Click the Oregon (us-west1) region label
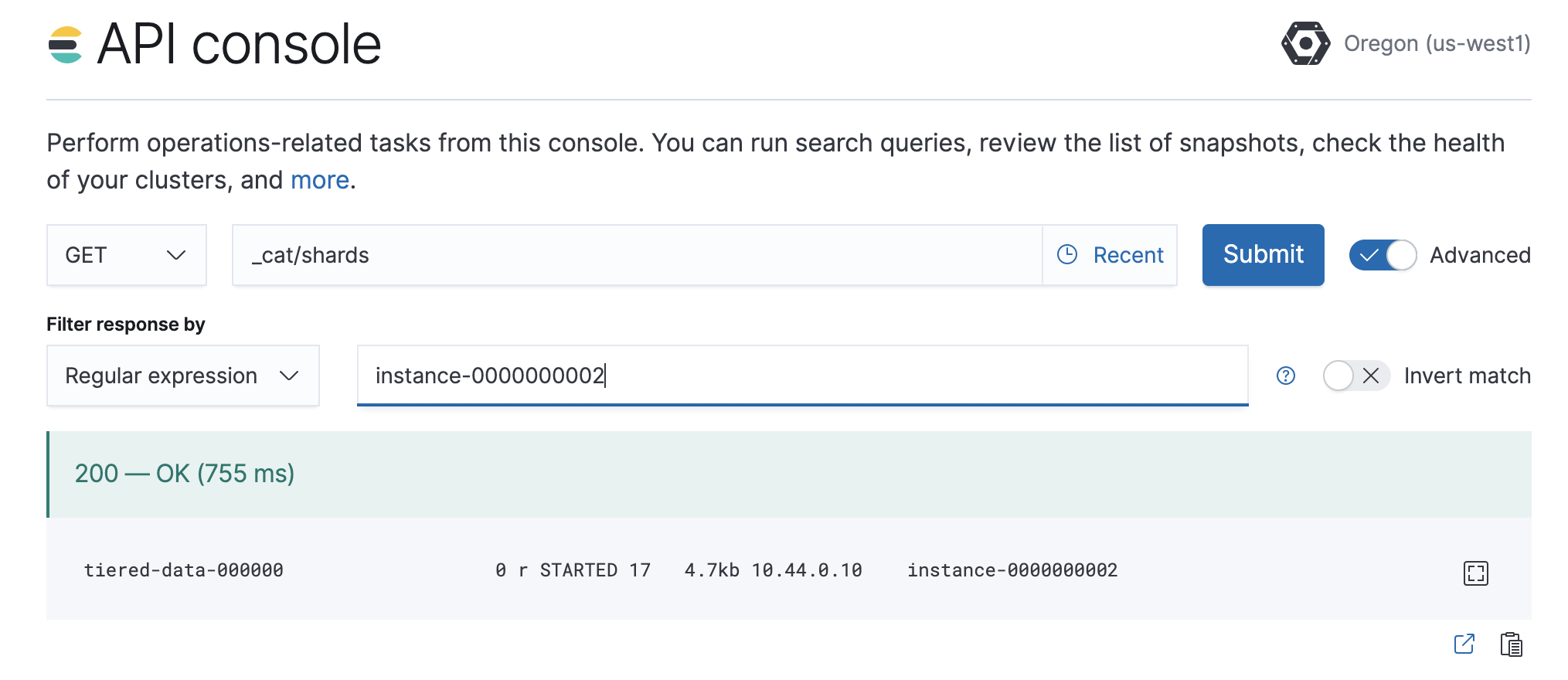The height and width of the screenshot is (680, 1568). pos(1437,43)
